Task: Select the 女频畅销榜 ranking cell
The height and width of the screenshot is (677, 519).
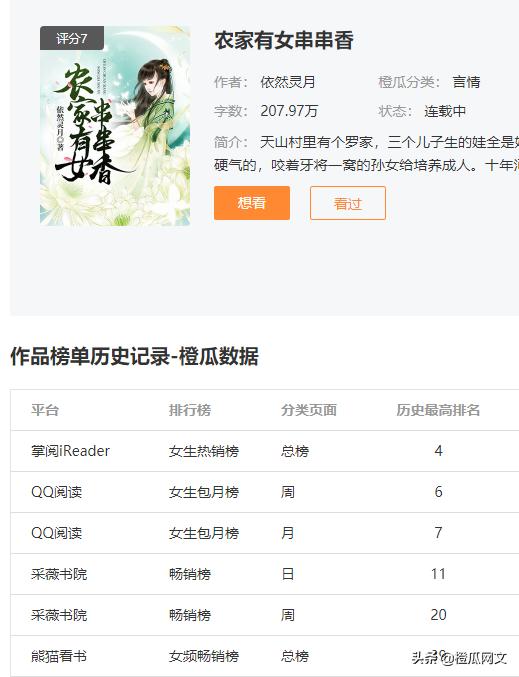Action: 204,656
